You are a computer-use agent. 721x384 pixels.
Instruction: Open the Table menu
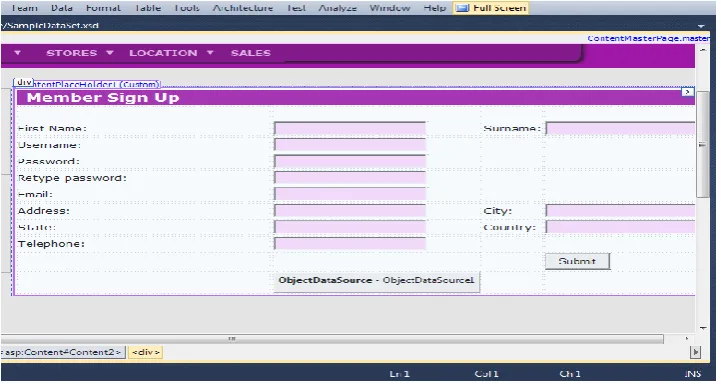(148, 8)
